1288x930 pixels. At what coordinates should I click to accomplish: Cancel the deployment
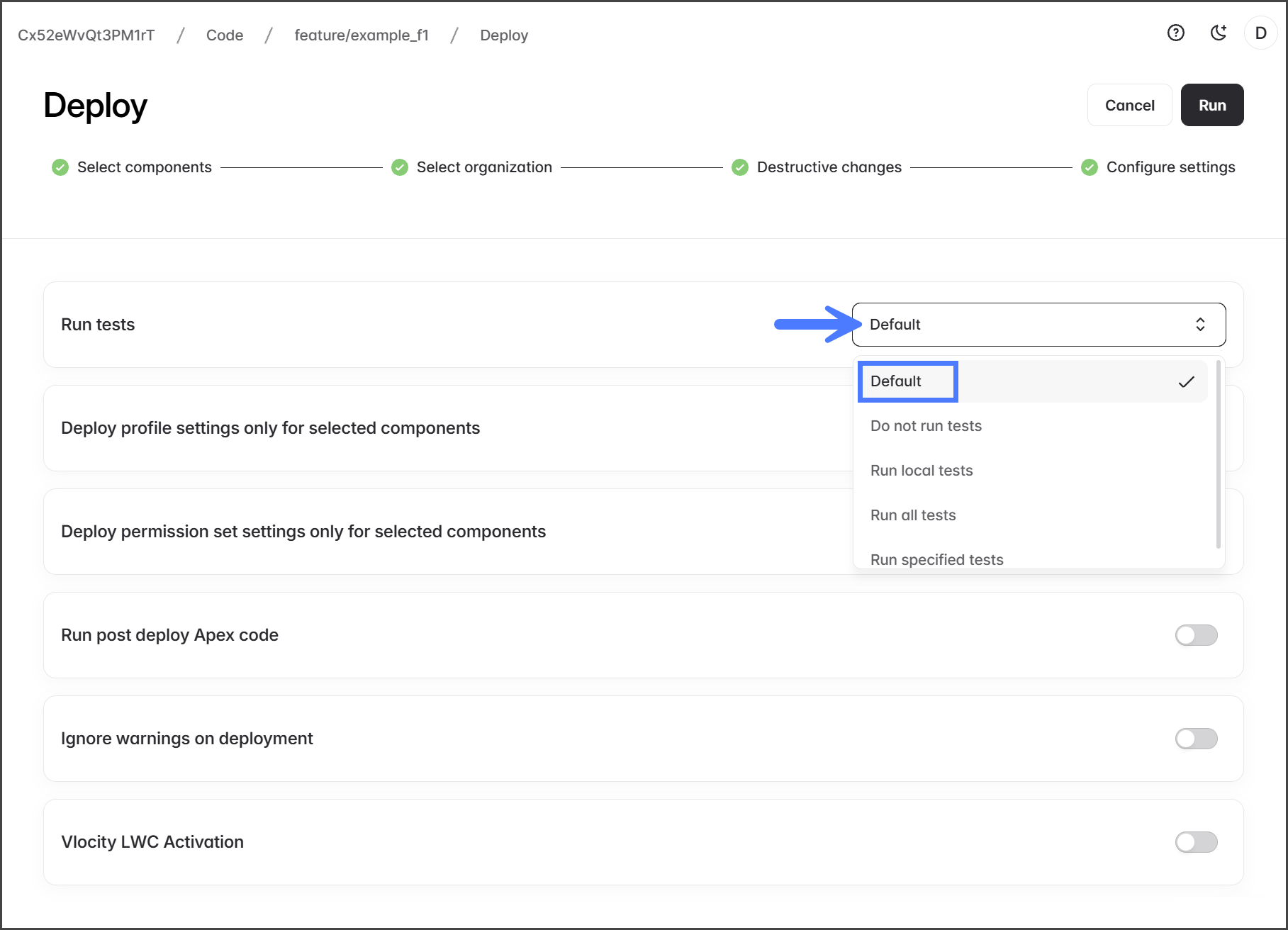point(1129,106)
